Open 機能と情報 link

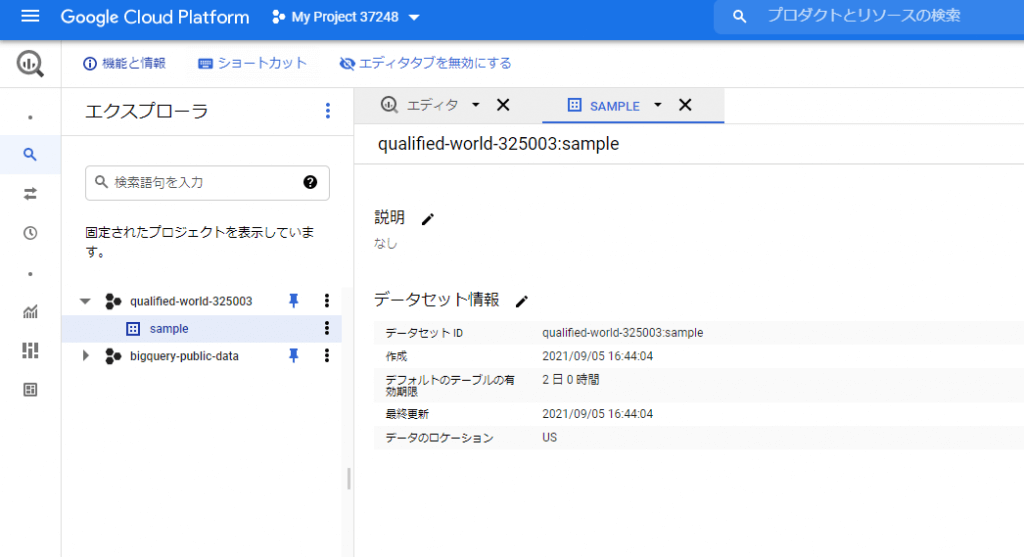coord(124,63)
